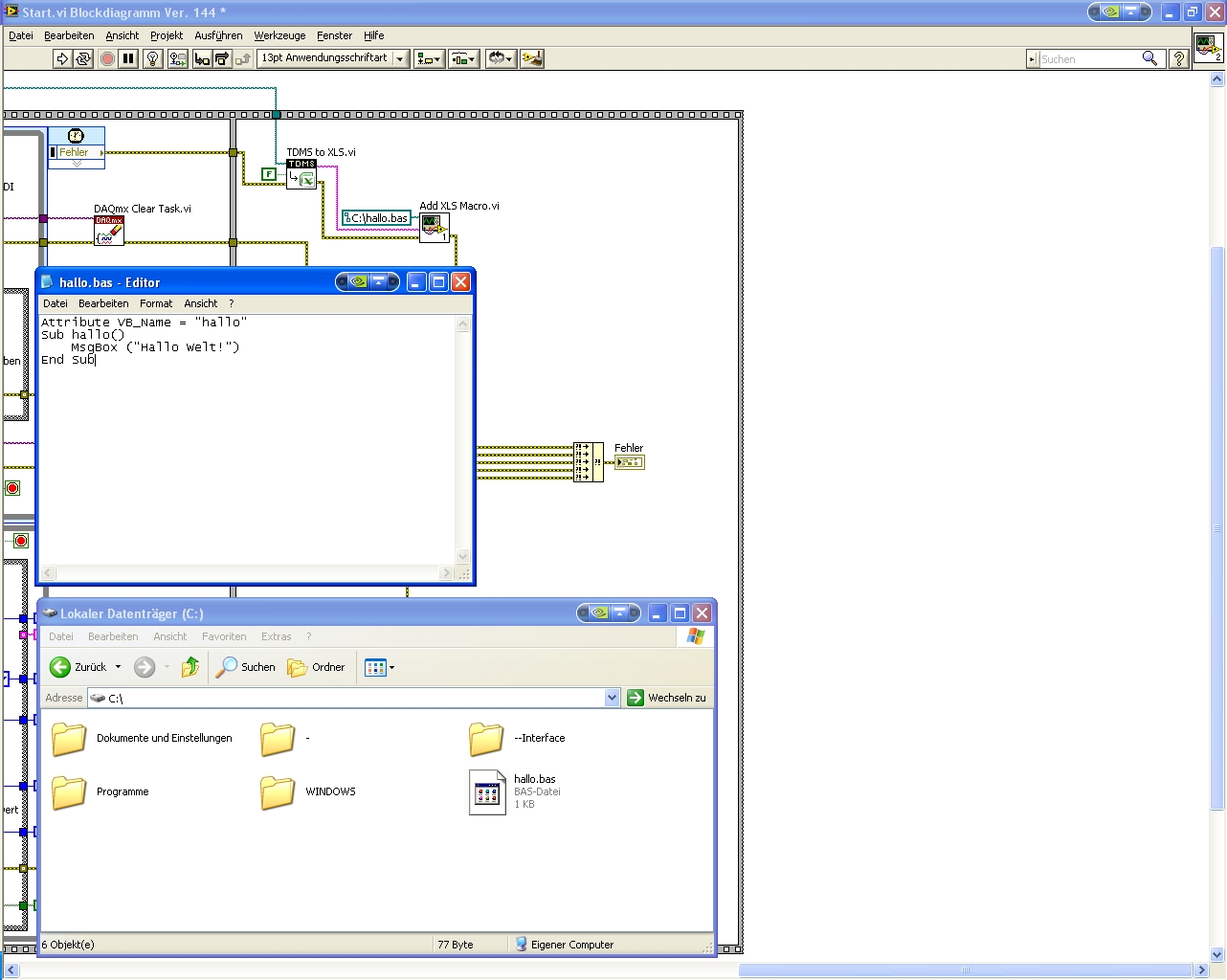Click the block diagram vertical scrollbar thumb
The height and width of the screenshot is (980, 1227).
point(1217,526)
